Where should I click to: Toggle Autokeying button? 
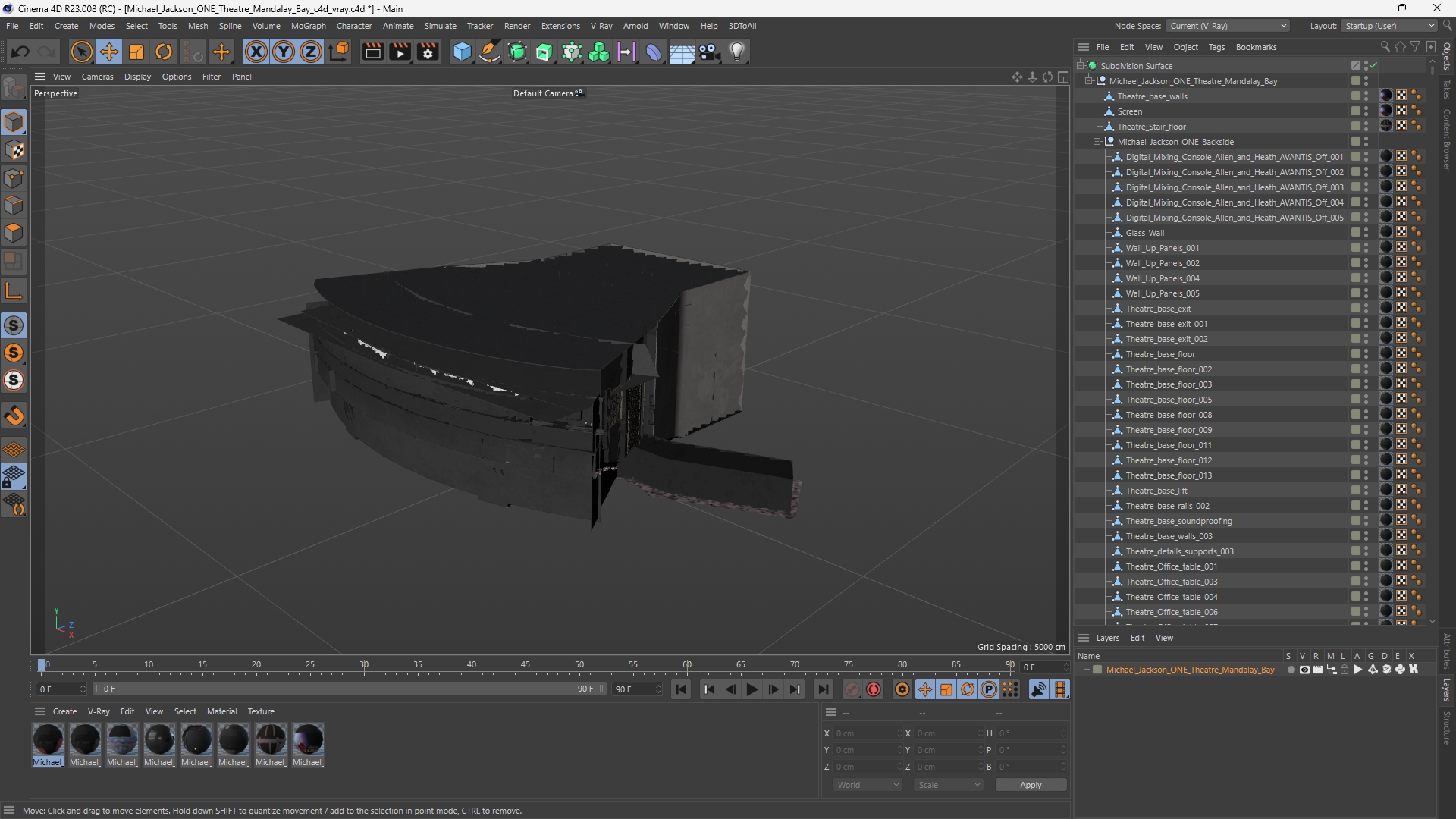pyautogui.click(x=874, y=689)
